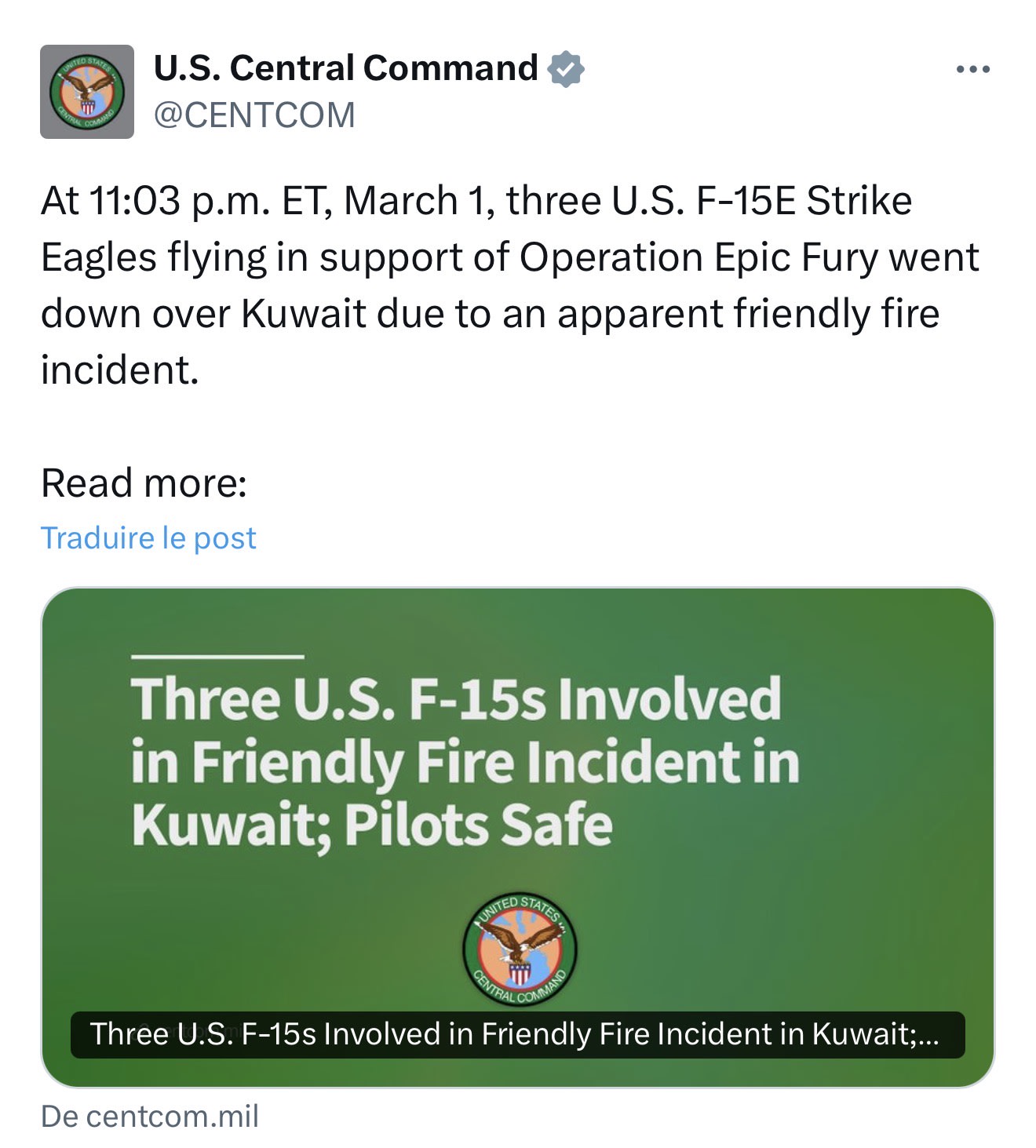This screenshot has width=1036, height=1148.
Task: Click the large white card headline
Action: pos(465,761)
